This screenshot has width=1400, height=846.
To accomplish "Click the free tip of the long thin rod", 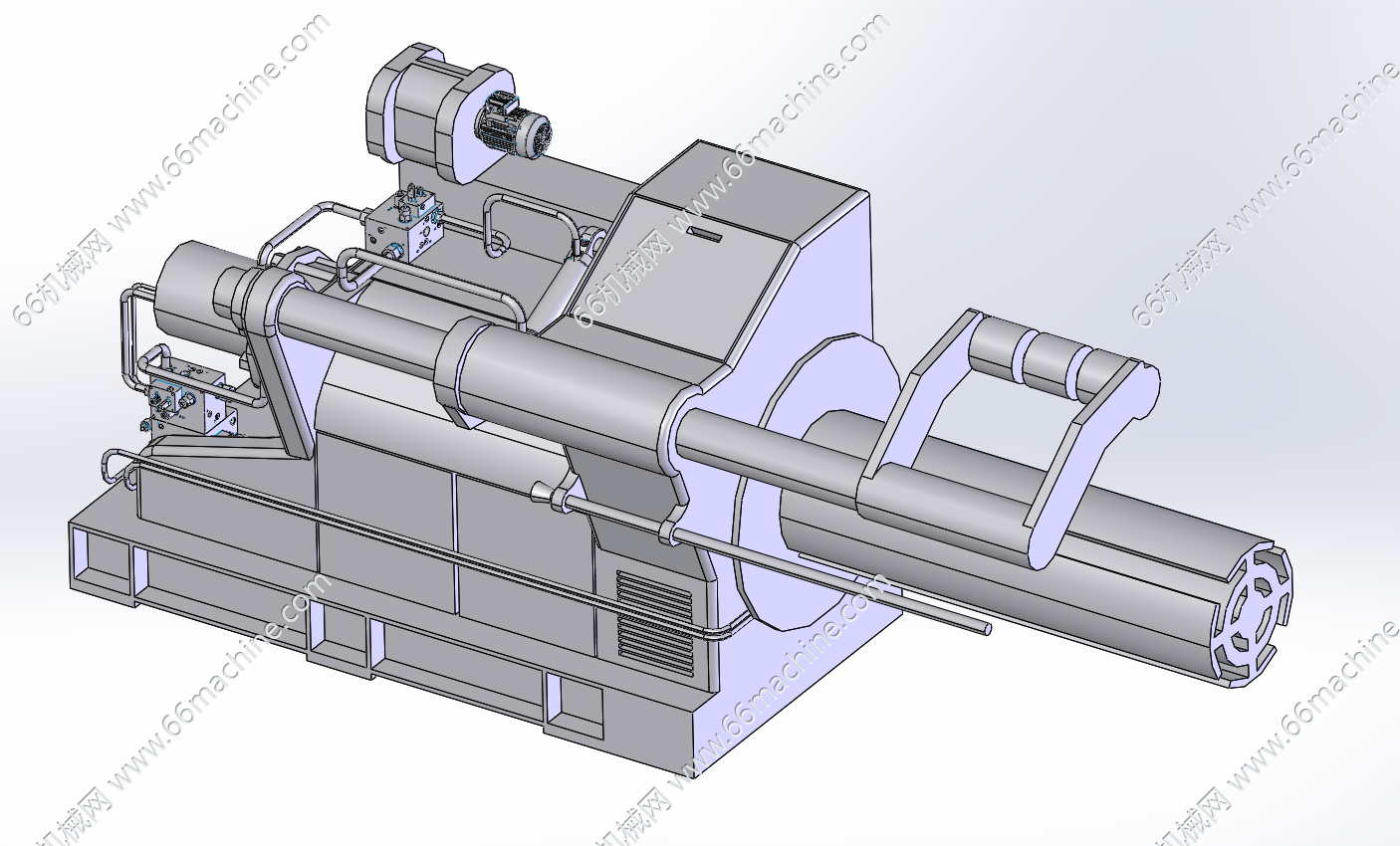I will pyautogui.click(x=984, y=628).
